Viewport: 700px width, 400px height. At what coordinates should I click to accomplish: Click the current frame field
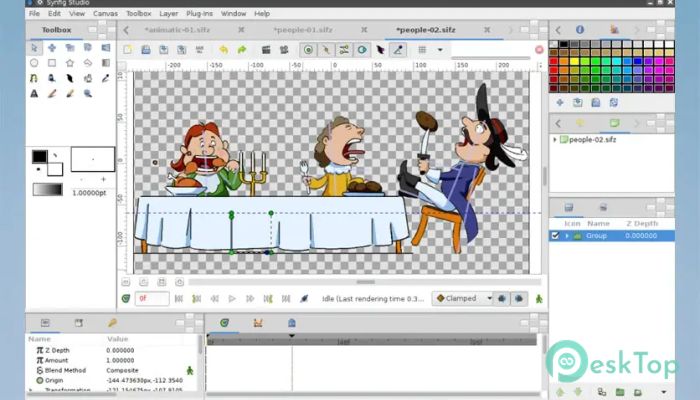click(151, 299)
